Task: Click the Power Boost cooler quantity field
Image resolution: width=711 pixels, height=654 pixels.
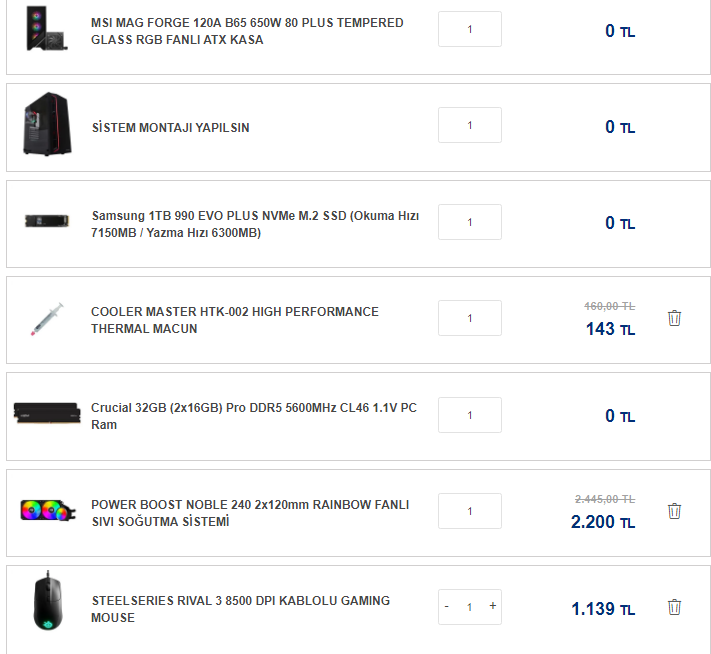Action: click(470, 511)
